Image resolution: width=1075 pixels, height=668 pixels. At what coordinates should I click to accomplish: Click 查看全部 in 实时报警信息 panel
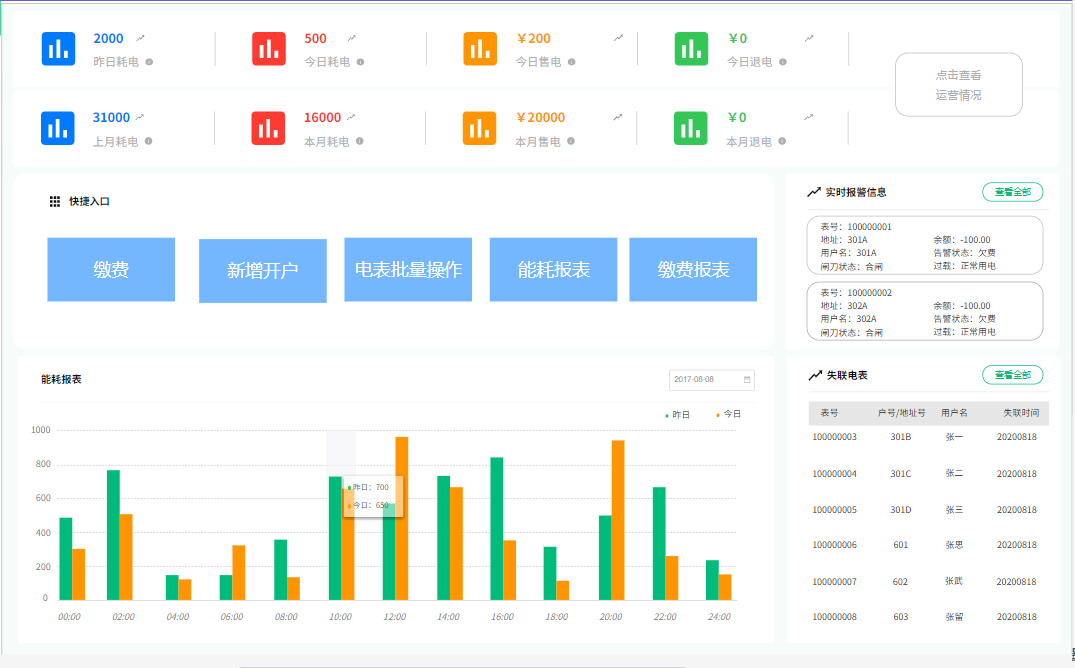click(1012, 192)
